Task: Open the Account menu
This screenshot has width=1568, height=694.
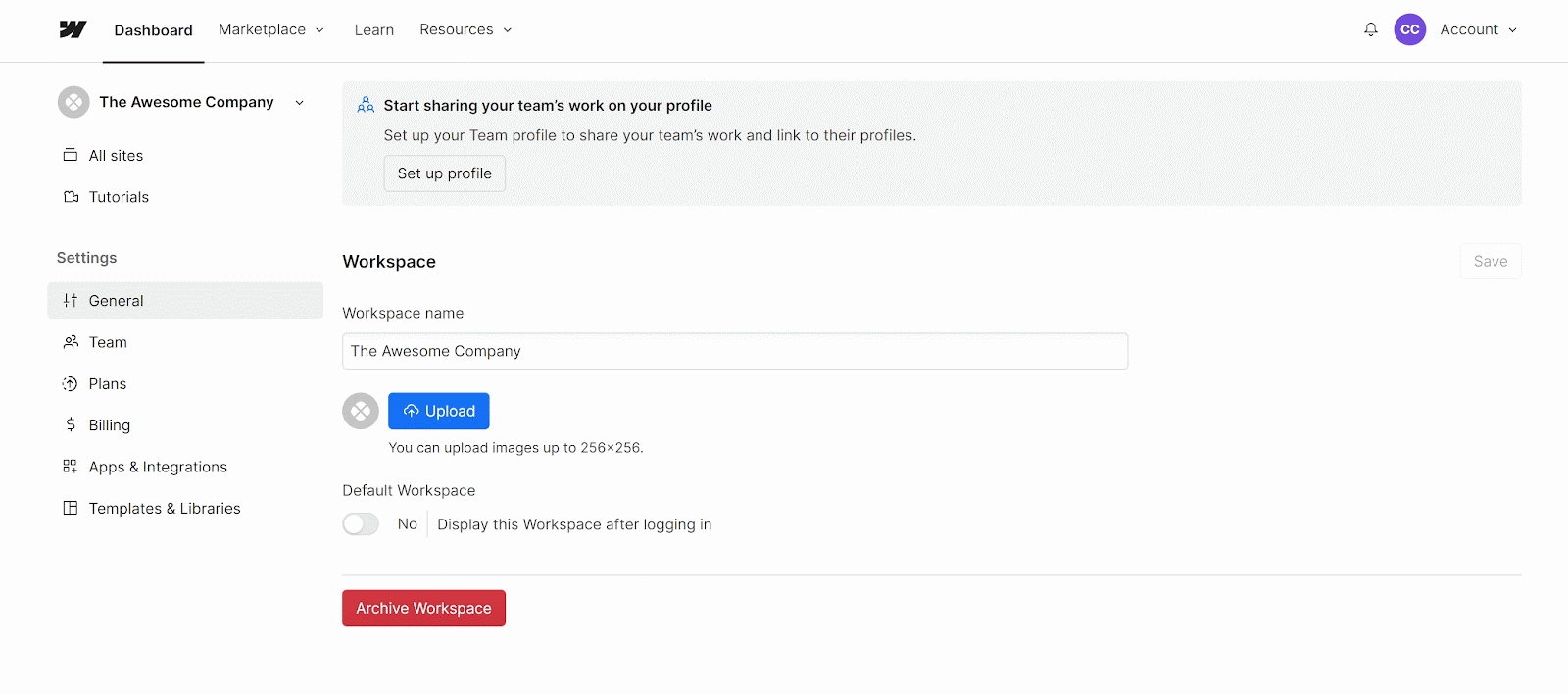Action: coord(1477,29)
